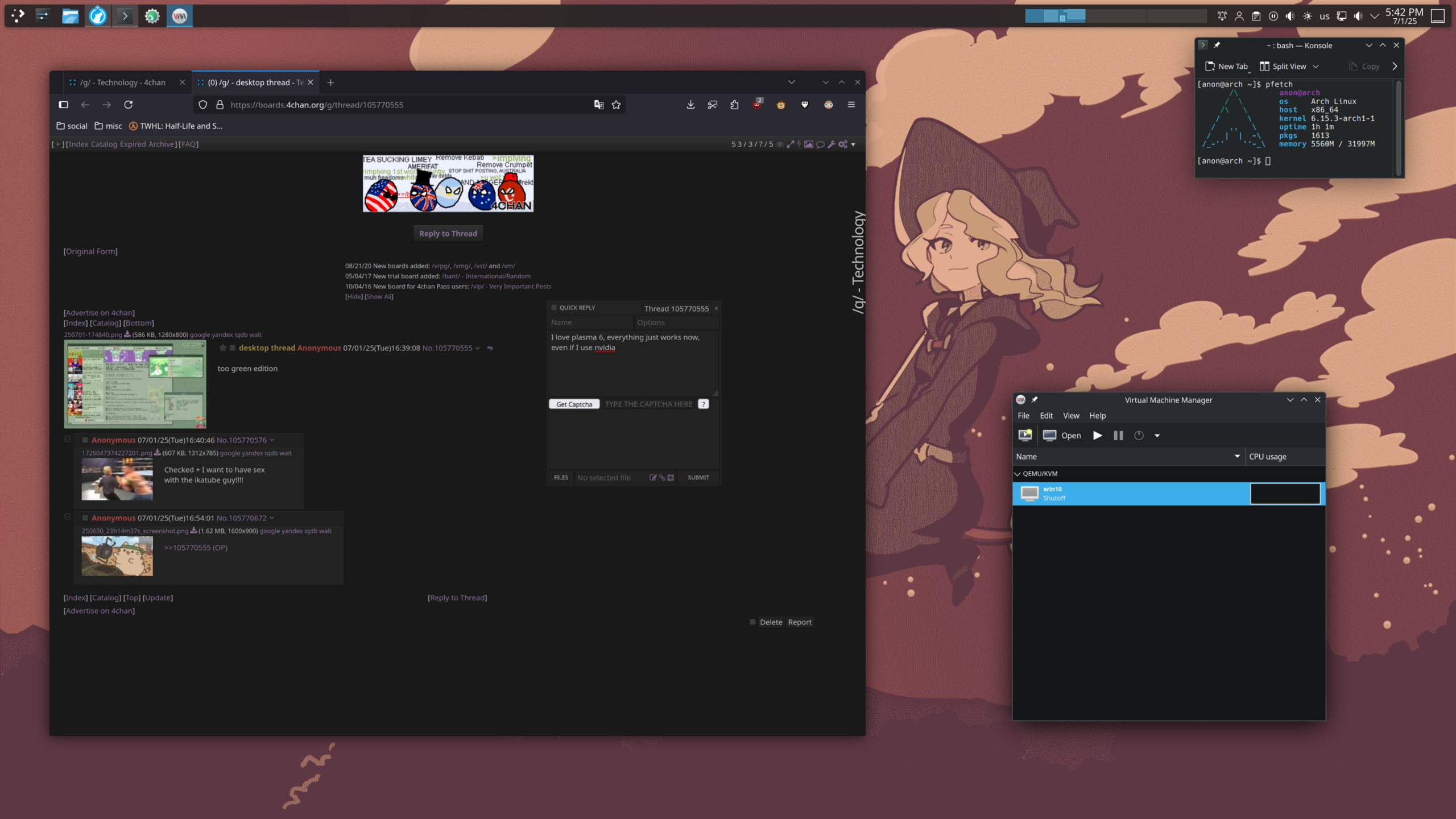This screenshot has width=1456, height=819.
Task: Open the browser downloads icon
Action: tap(690, 105)
